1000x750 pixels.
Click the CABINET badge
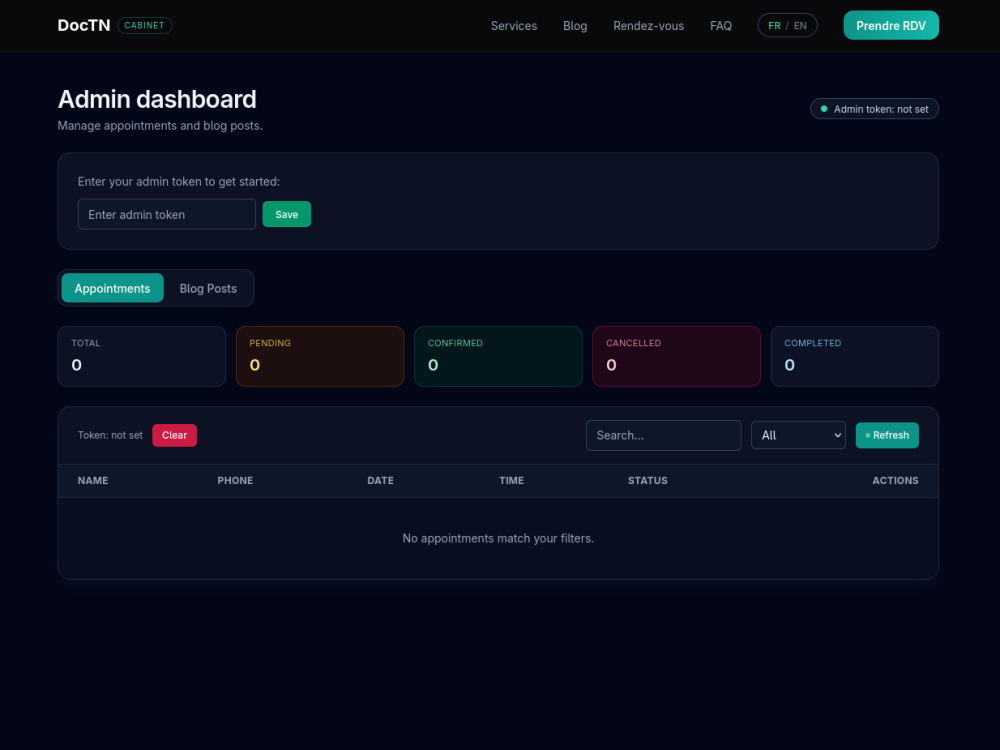tap(144, 26)
